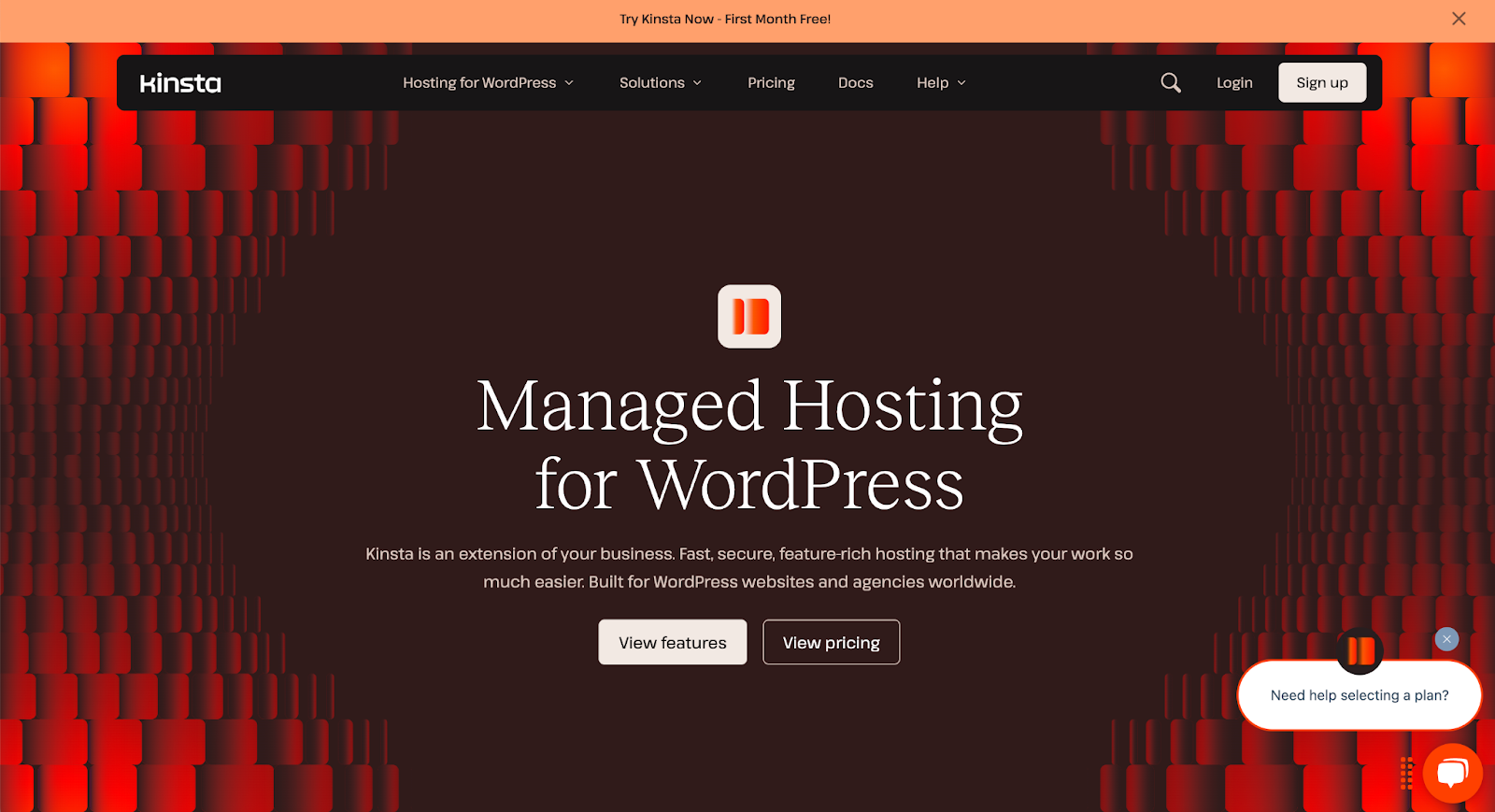Open the Help dropdown menu
Image resolution: width=1495 pixels, height=812 pixels.
[940, 83]
